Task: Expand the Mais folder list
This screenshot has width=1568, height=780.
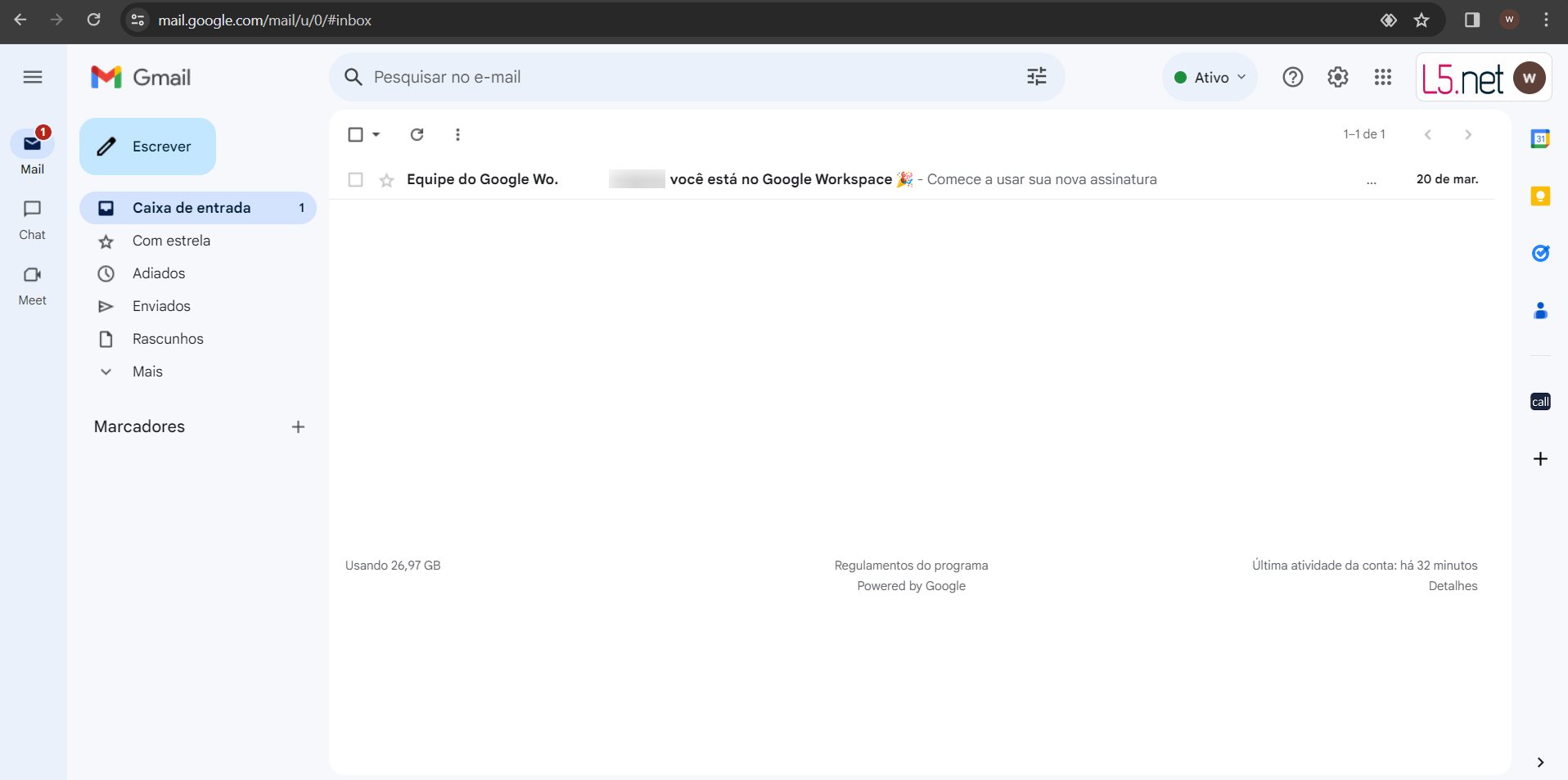Action: tap(147, 372)
